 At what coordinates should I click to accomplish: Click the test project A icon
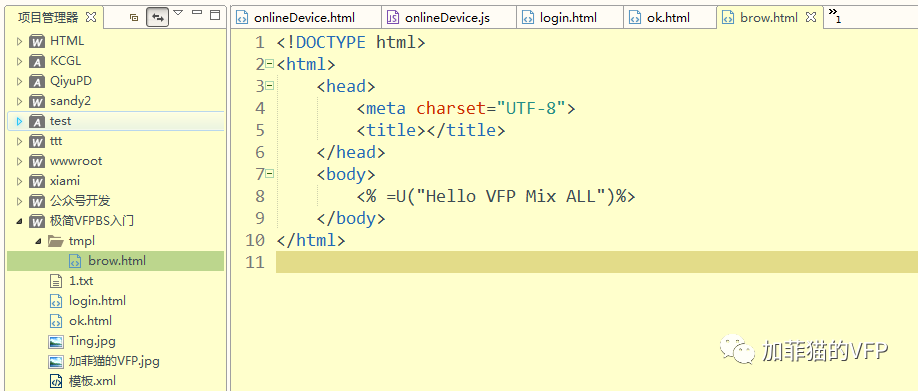[x=37, y=122]
